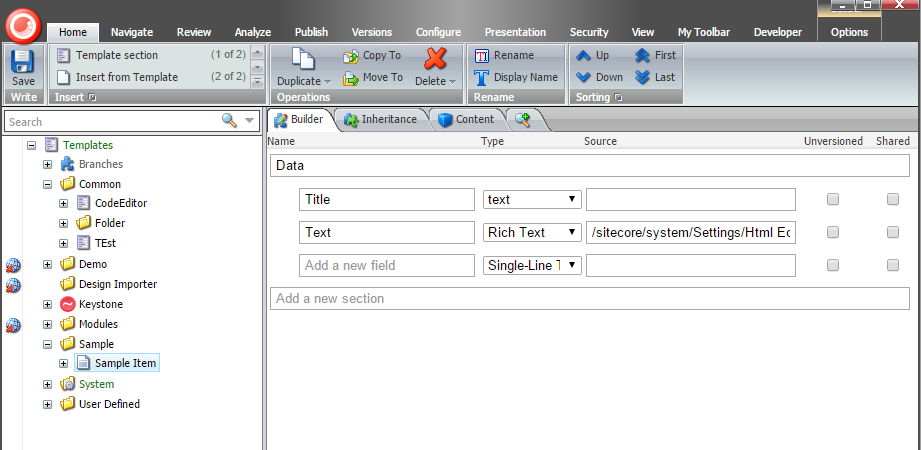Image resolution: width=921 pixels, height=450 pixels.
Task: Click globe icon beside Design Importer row
Action: (x=13, y=286)
